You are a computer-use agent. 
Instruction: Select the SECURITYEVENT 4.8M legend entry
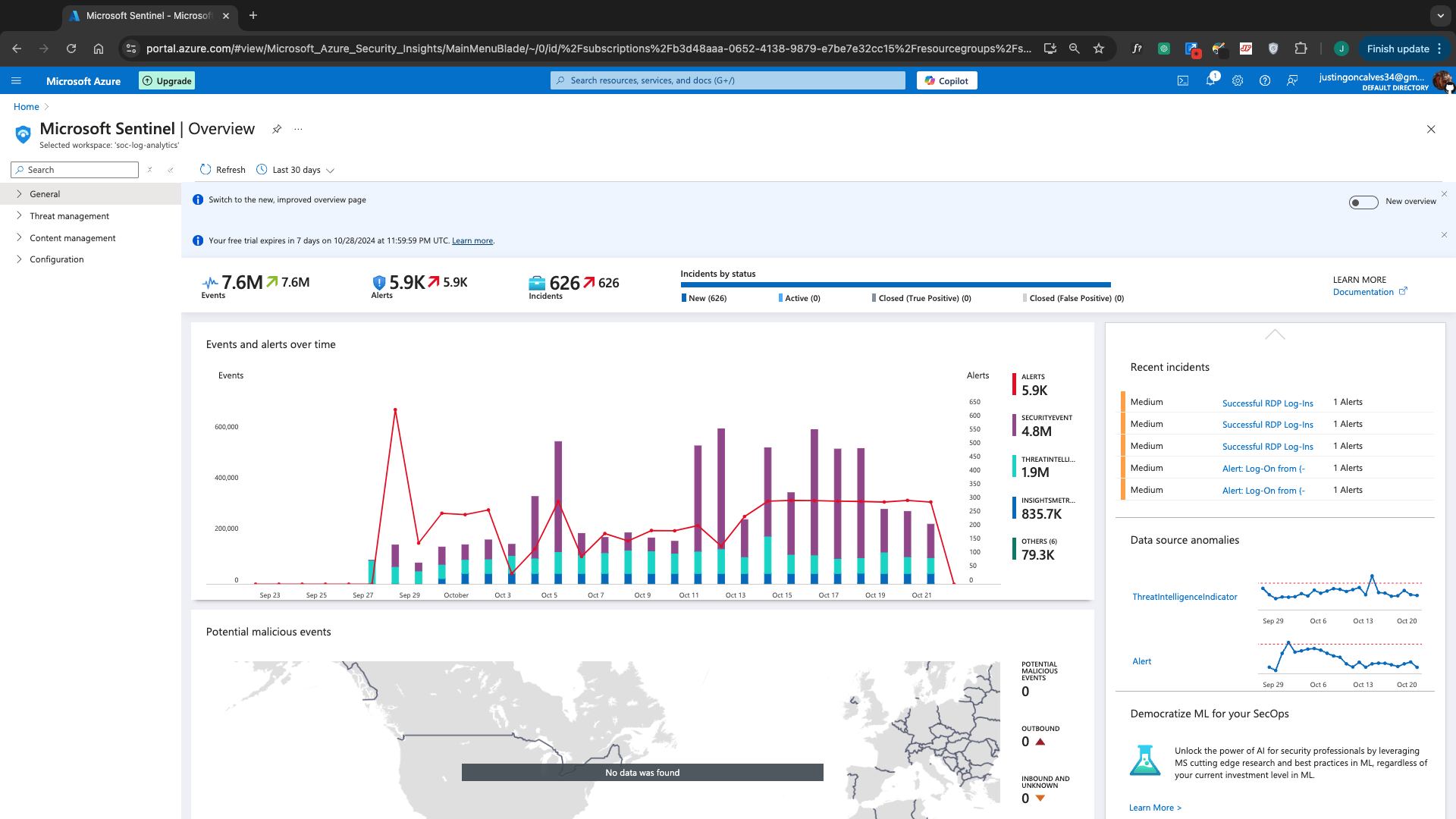[1043, 426]
